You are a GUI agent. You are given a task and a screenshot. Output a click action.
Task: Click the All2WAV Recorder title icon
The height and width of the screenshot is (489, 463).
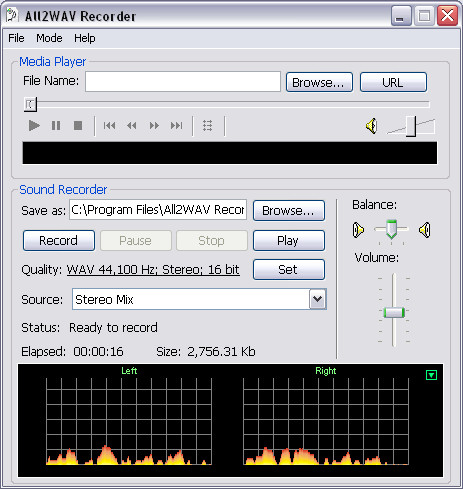point(12,15)
